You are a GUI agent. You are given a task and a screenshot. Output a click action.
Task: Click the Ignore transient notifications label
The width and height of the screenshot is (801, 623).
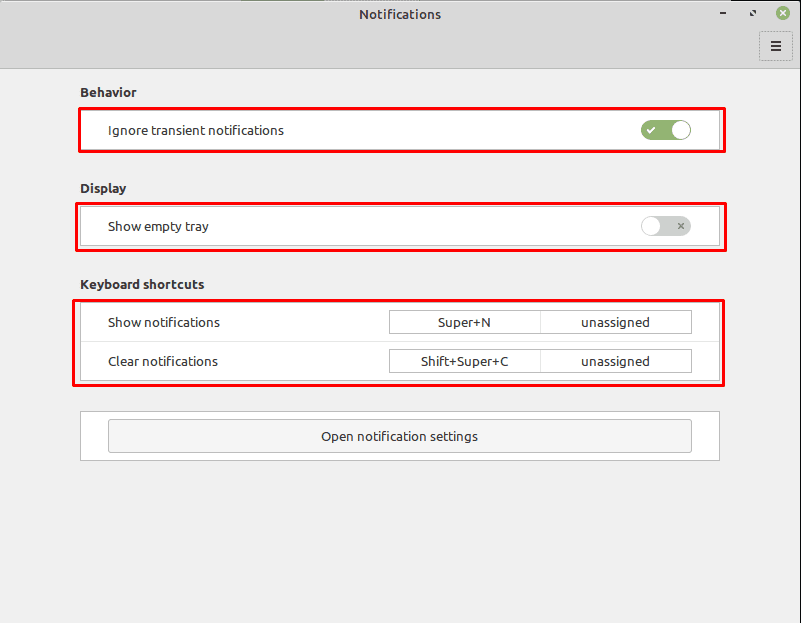[x=196, y=131]
